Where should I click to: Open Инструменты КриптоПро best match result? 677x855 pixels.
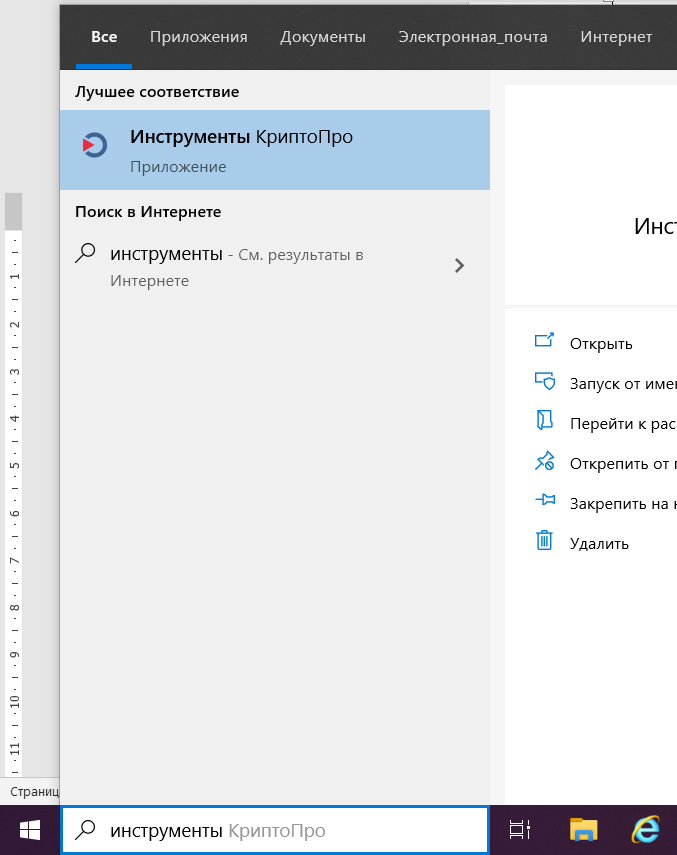(x=275, y=150)
